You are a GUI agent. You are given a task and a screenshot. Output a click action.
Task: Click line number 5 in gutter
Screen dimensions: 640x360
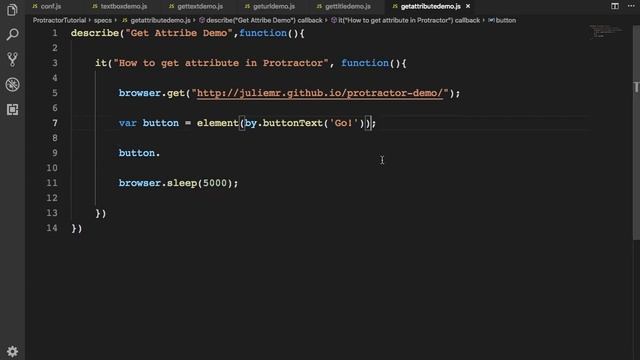(x=55, y=93)
